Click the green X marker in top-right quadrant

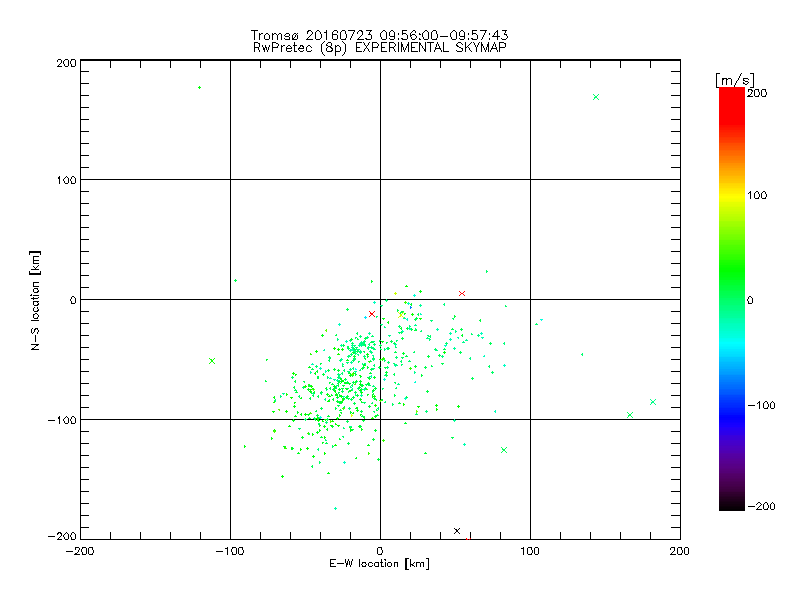tap(596, 97)
